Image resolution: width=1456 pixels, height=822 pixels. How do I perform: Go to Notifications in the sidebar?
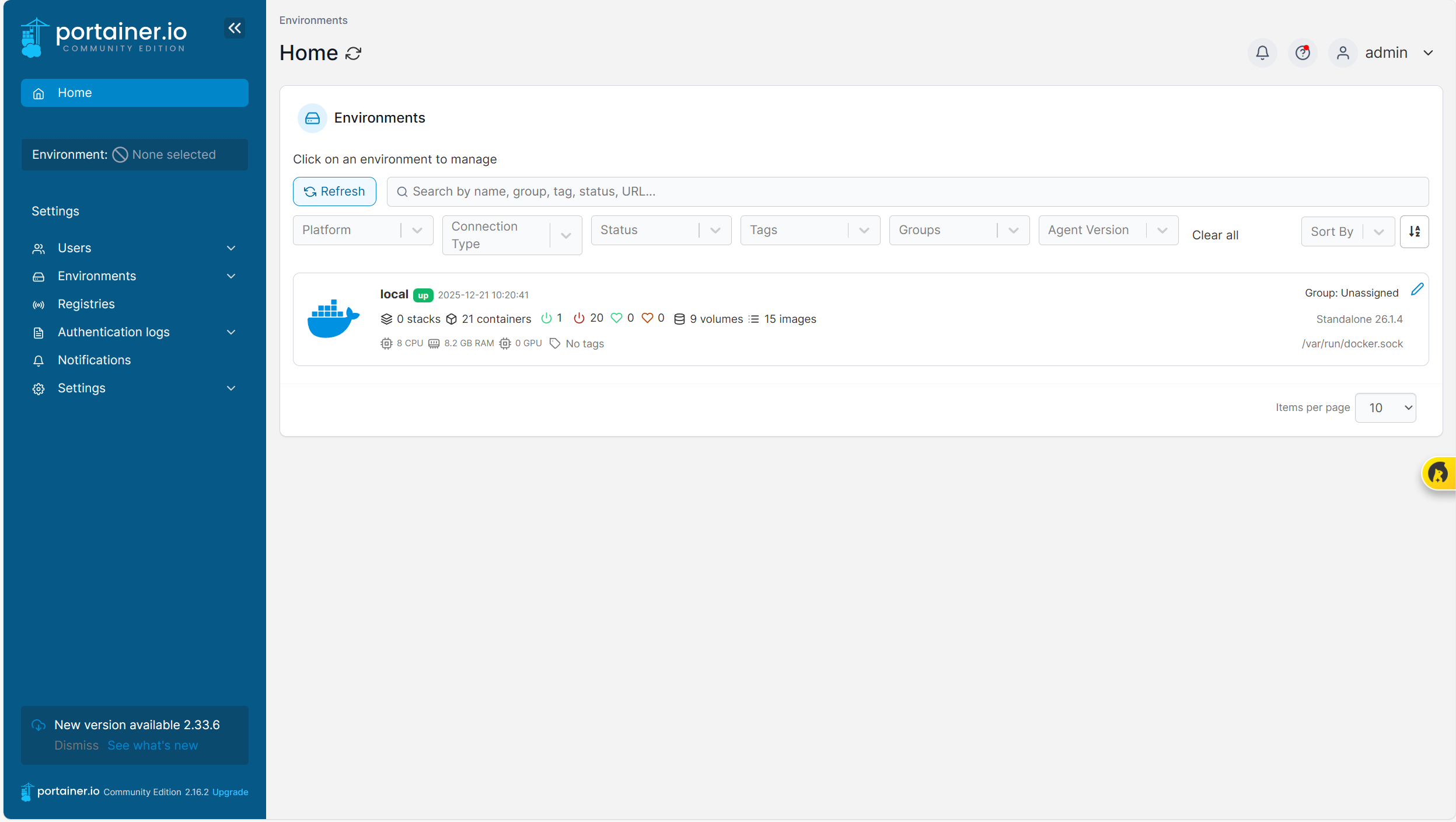[94, 360]
